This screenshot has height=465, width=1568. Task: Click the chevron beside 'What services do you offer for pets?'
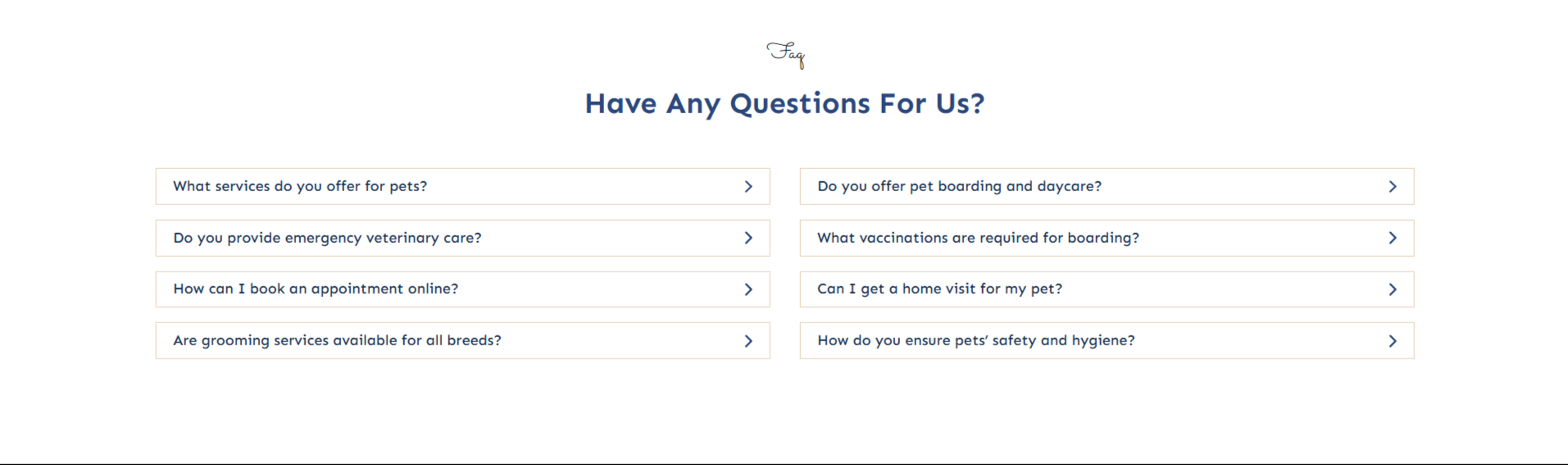click(748, 187)
